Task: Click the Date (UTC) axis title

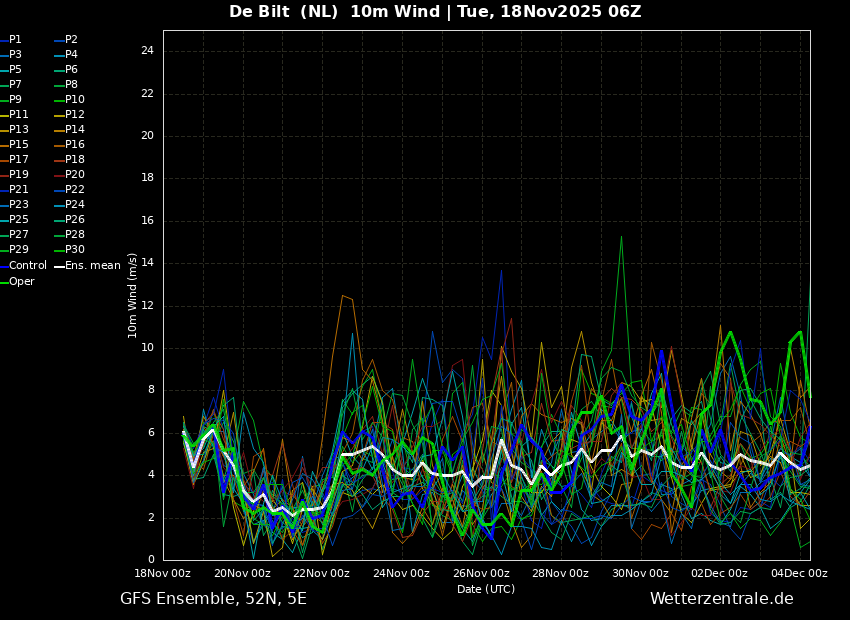Action: [x=486, y=589]
